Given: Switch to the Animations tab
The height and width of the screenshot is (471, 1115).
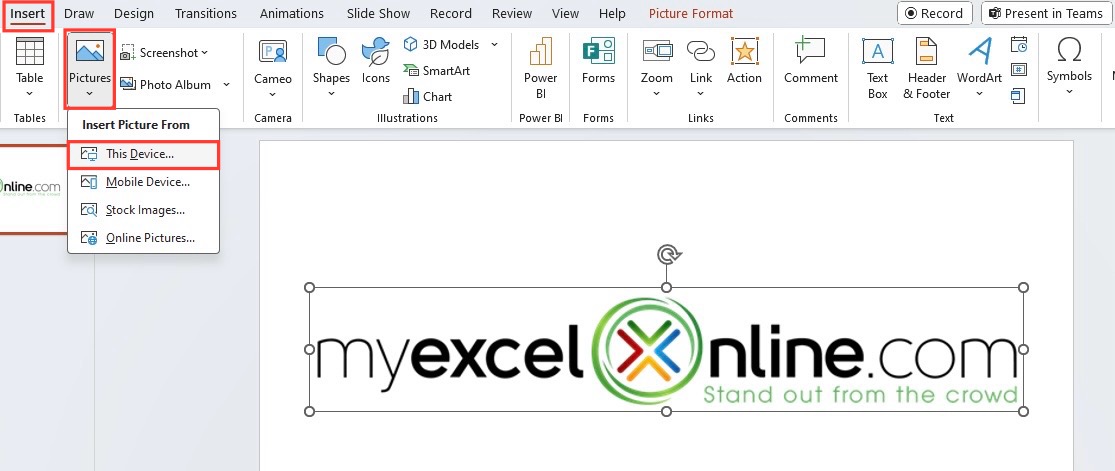Looking at the screenshot, I should 292,14.
